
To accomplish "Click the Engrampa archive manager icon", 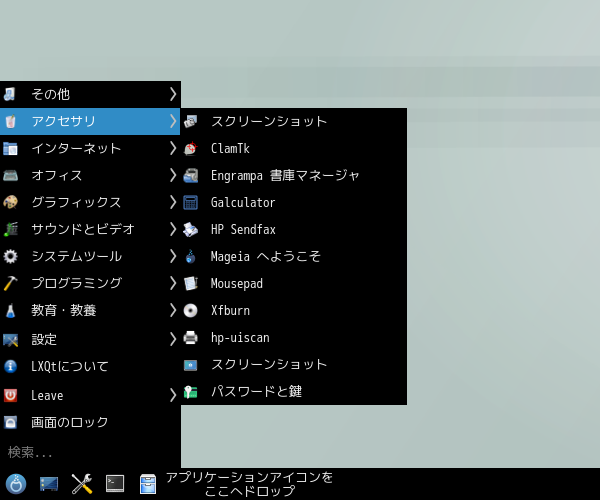I will (191, 175).
